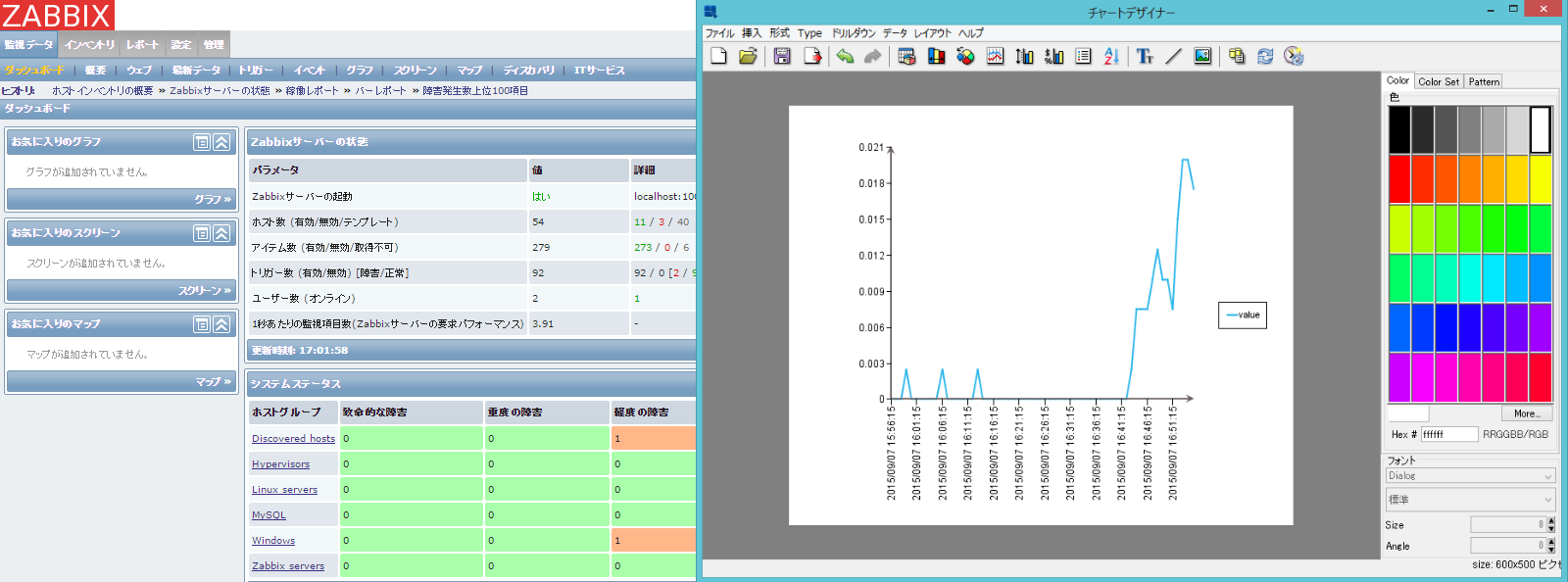Collapse the favorite screens widget

coord(222,233)
